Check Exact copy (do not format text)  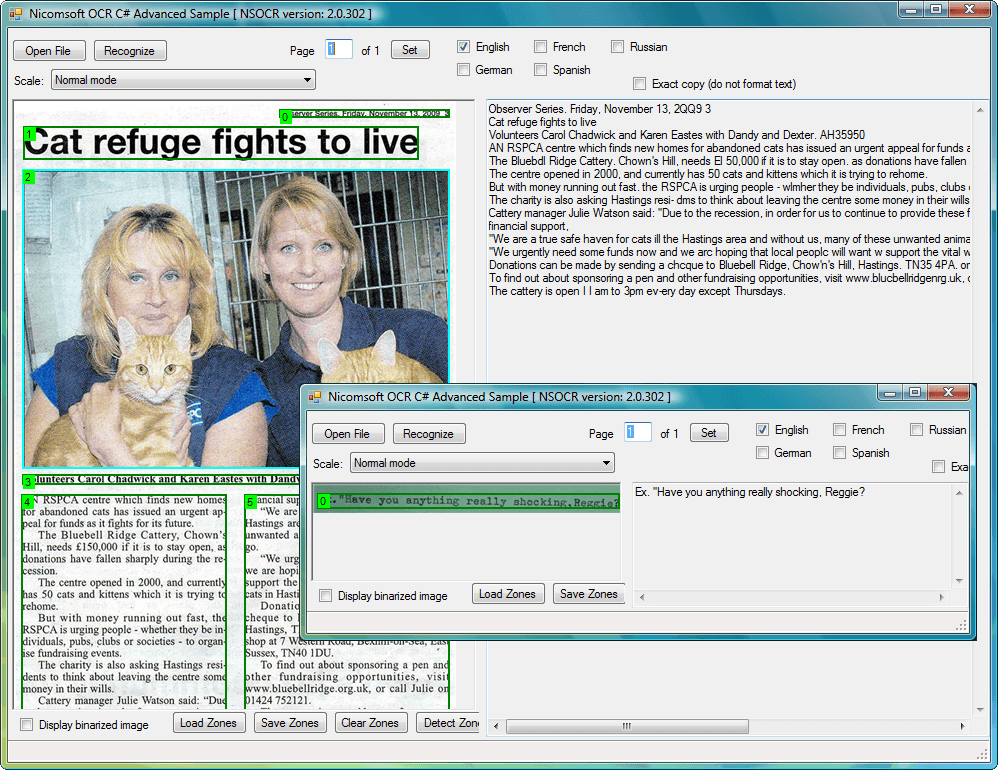(640, 83)
